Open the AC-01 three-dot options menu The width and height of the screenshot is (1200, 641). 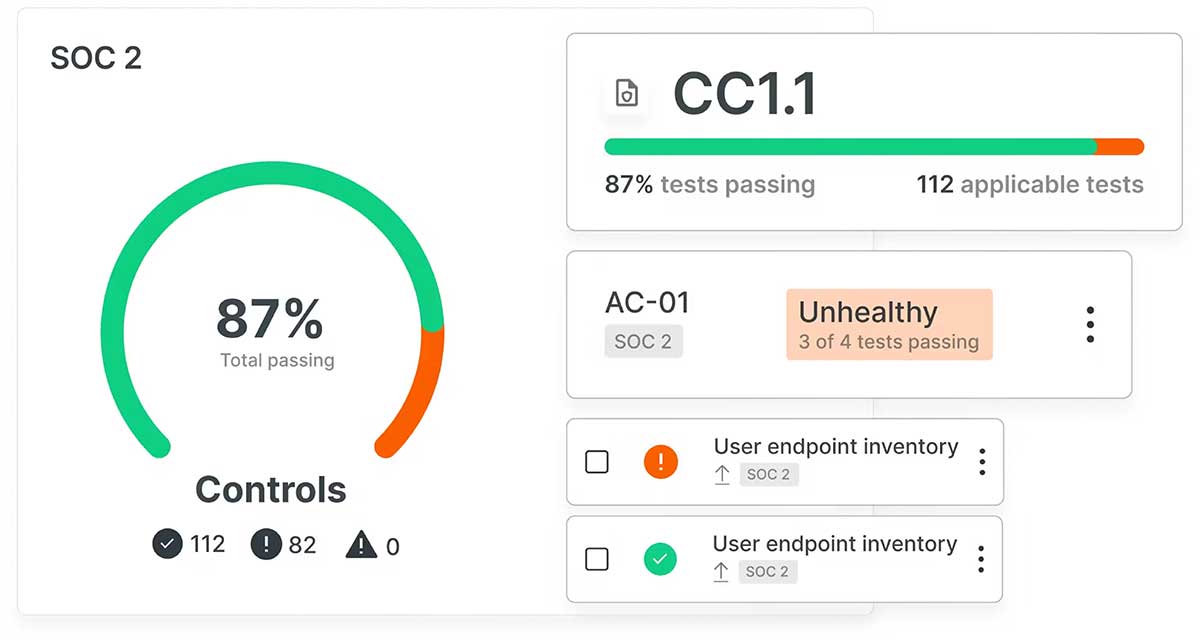pos(1090,325)
